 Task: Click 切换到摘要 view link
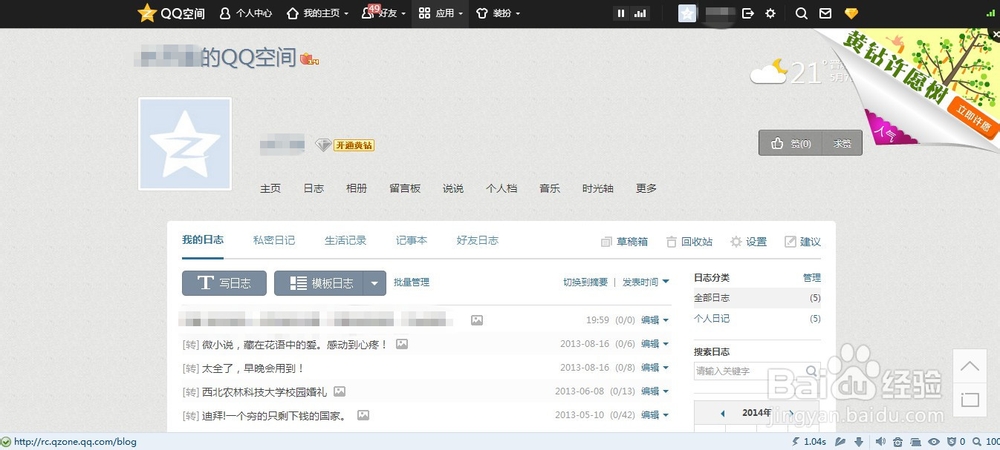click(585, 282)
